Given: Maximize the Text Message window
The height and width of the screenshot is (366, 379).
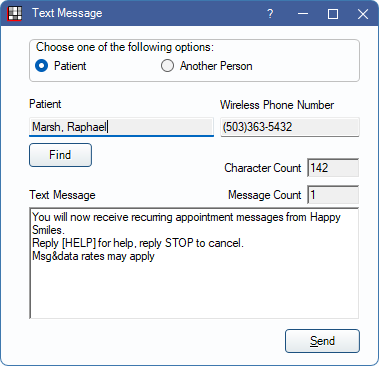Looking at the screenshot, I should coord(333,14).
